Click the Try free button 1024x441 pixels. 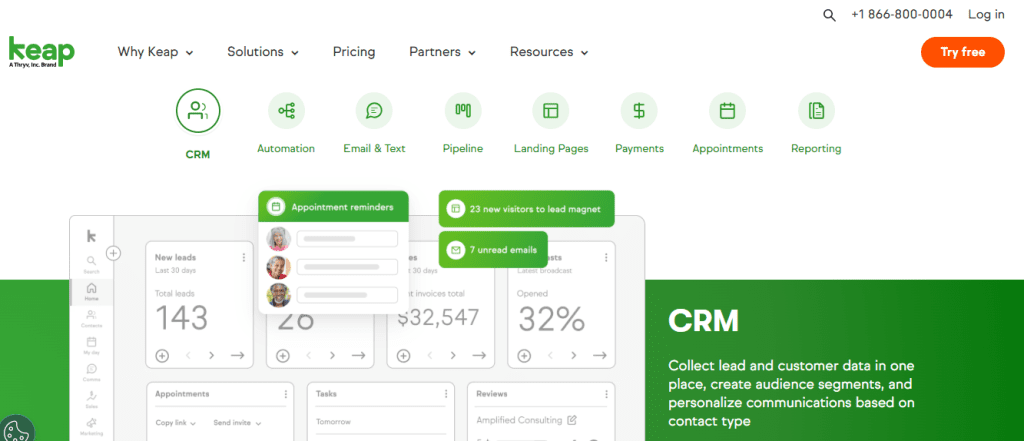(963, 52)
